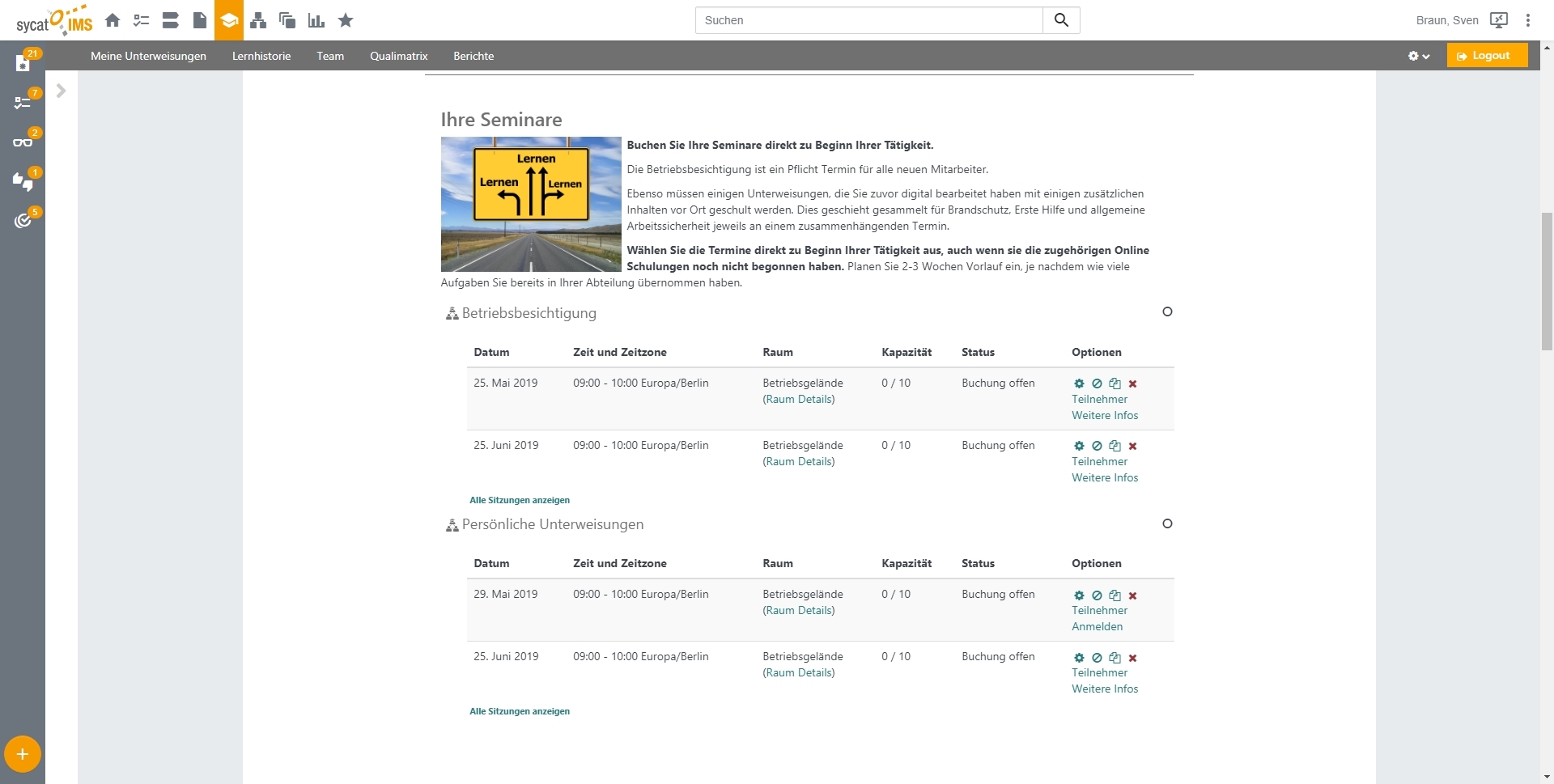The width and height of the screenshot is (1554, 784).
Task: Copy the 25. Mai 2019 session
Action: tap(1115, 384)
